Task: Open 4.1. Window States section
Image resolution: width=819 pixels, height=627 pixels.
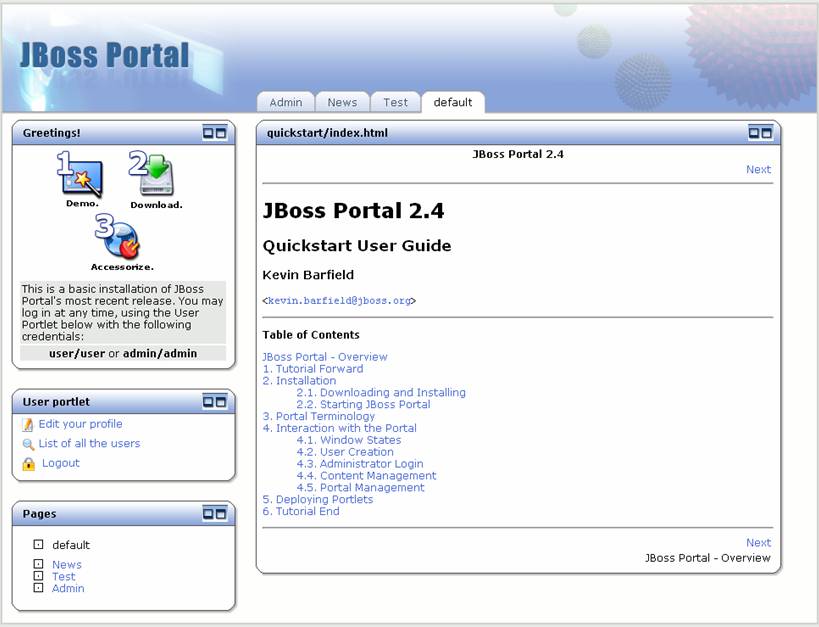Action: (x=349, y=440)
